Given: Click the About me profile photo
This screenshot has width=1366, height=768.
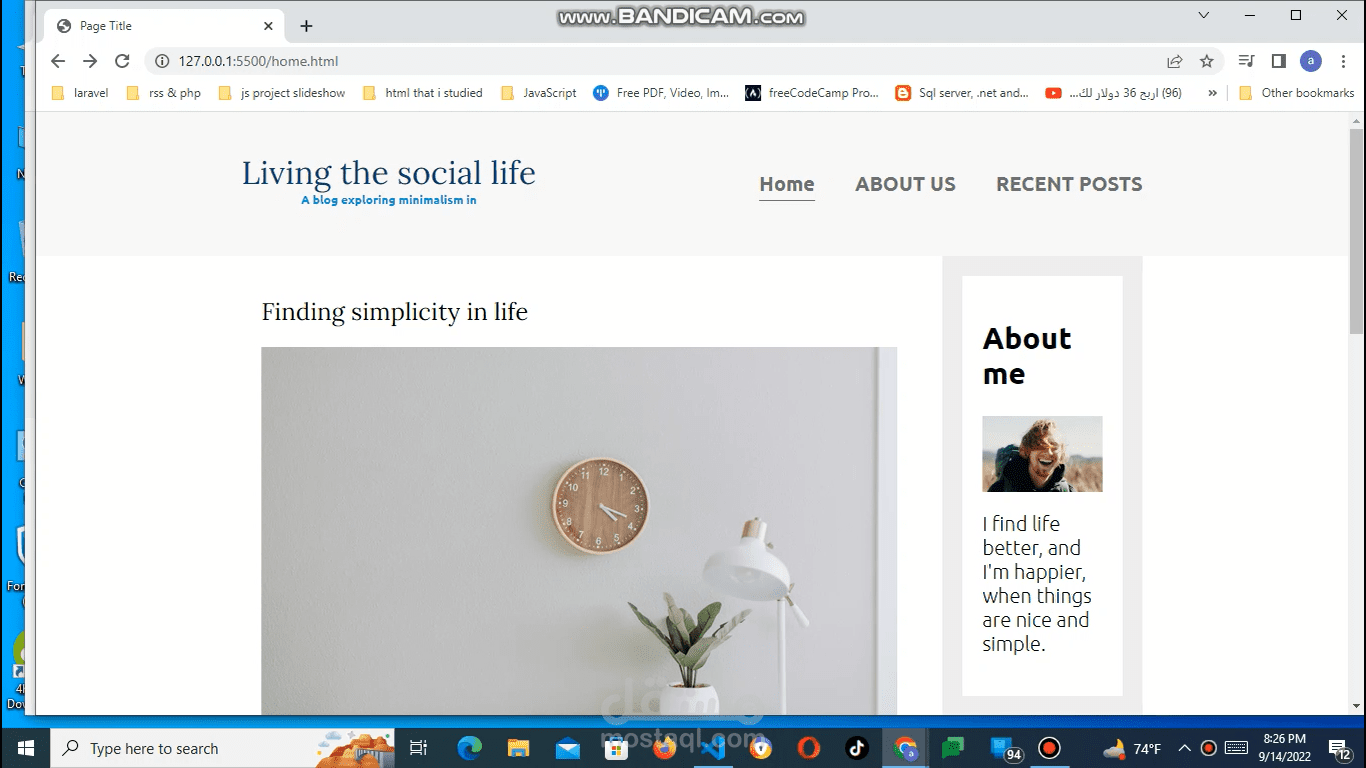Looking at the screenshot, I should pyautogui.click(x=1042, y=454).
